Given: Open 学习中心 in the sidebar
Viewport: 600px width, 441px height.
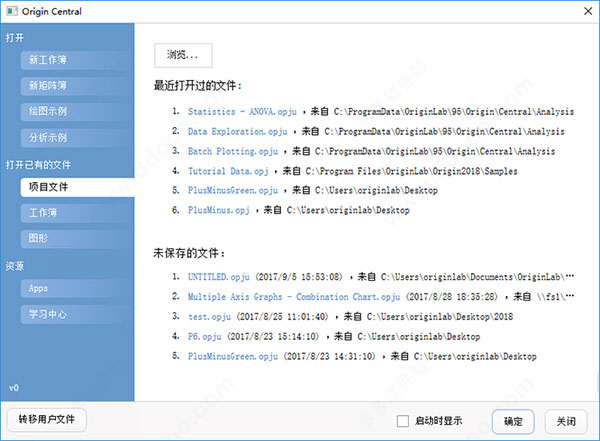Looking at the screenshot, I should [75, 314].
